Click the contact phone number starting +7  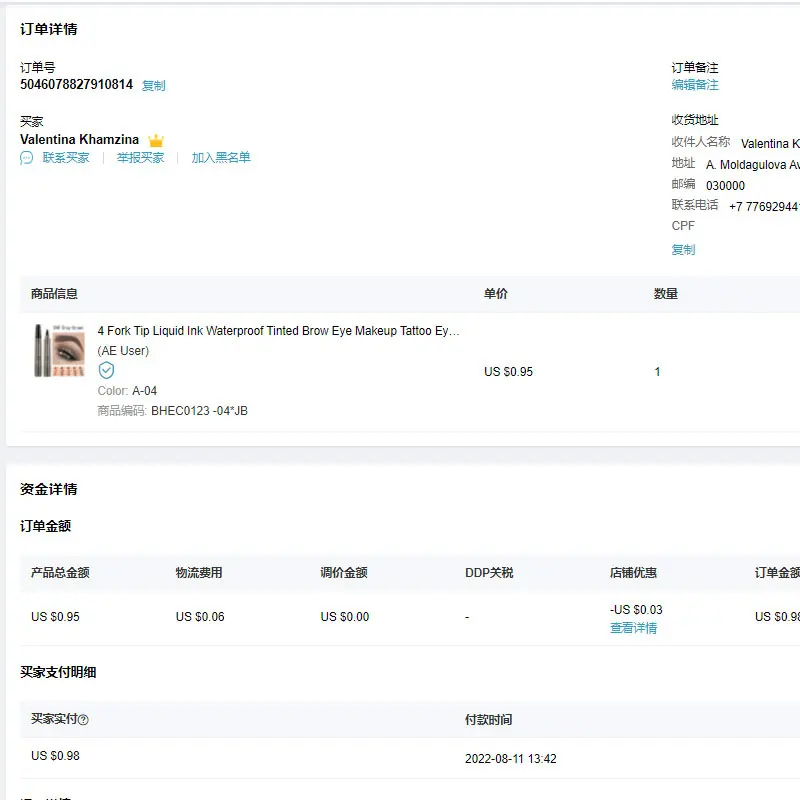[x=763, y=207]
